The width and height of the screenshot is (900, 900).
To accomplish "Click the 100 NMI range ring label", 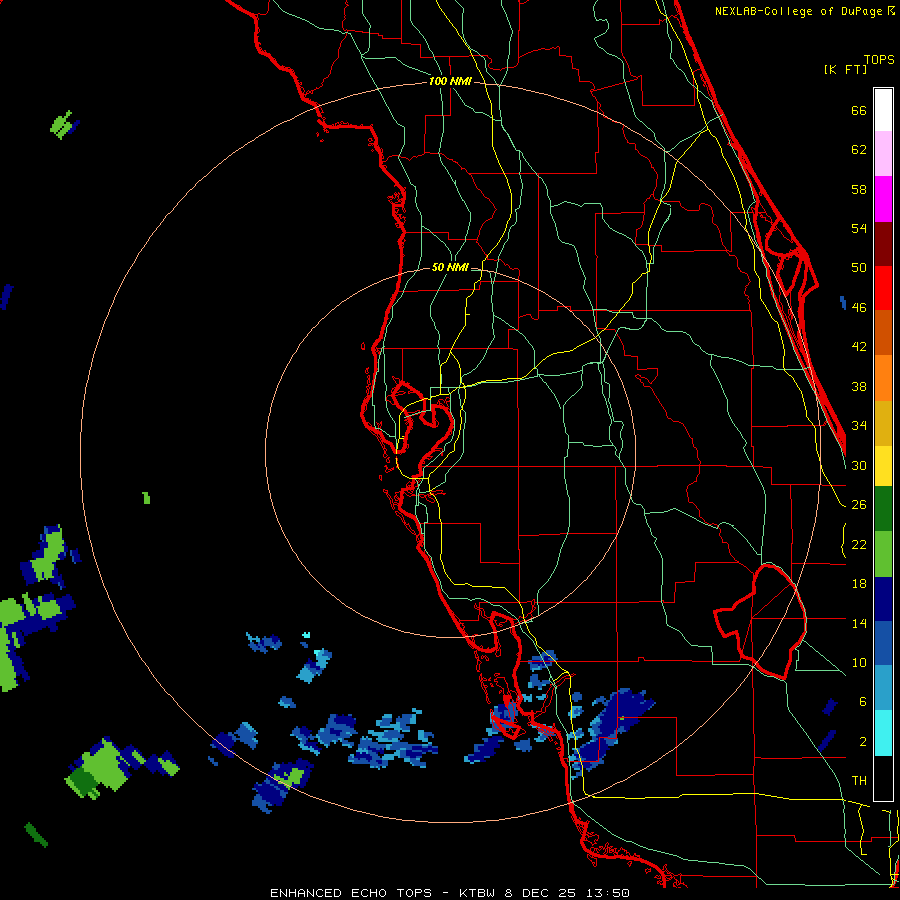I will point(450,82).
